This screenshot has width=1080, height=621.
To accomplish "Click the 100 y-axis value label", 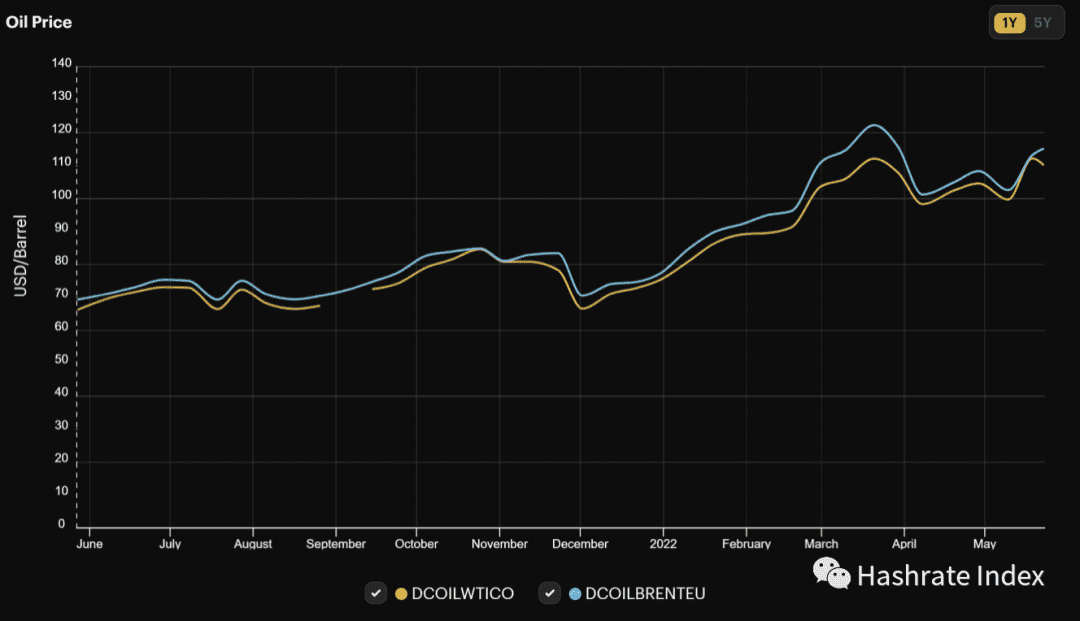I will click(62, 196).
